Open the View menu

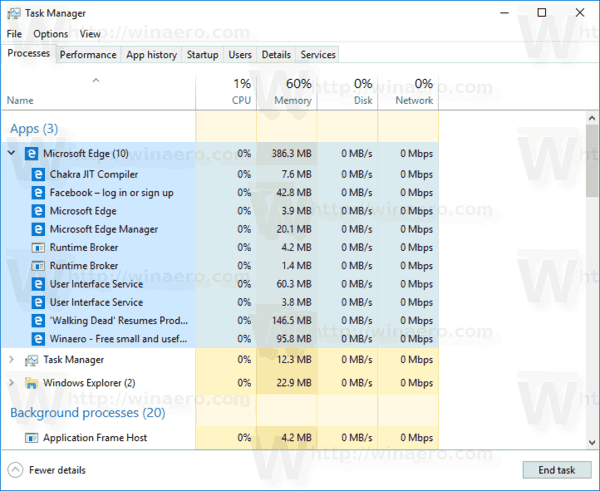(x=90, y=34)
